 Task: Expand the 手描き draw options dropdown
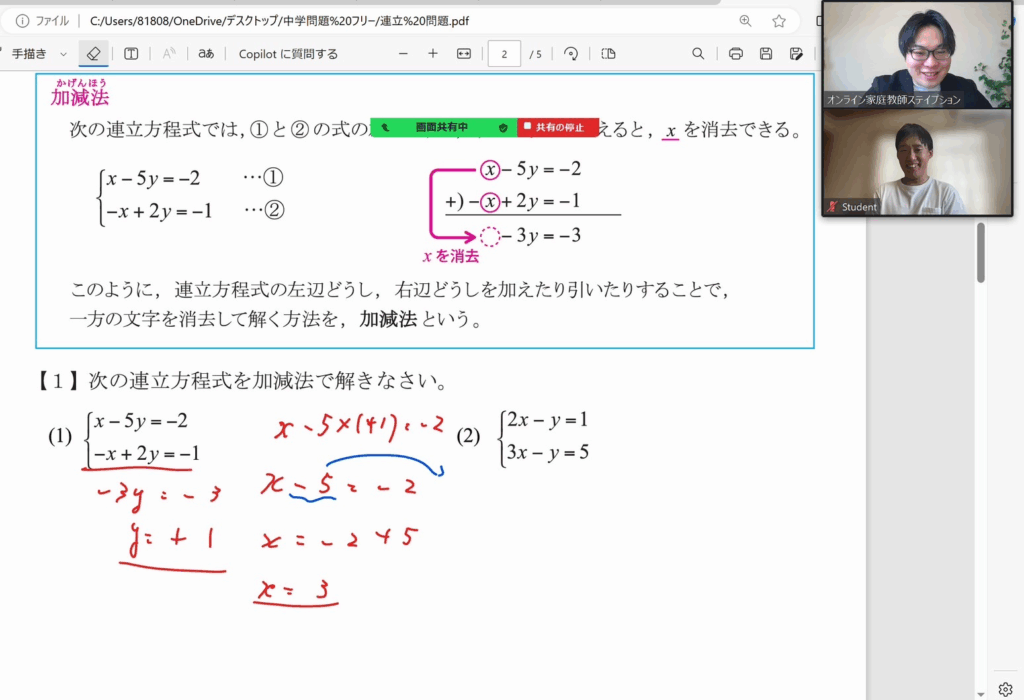(63, 54)
